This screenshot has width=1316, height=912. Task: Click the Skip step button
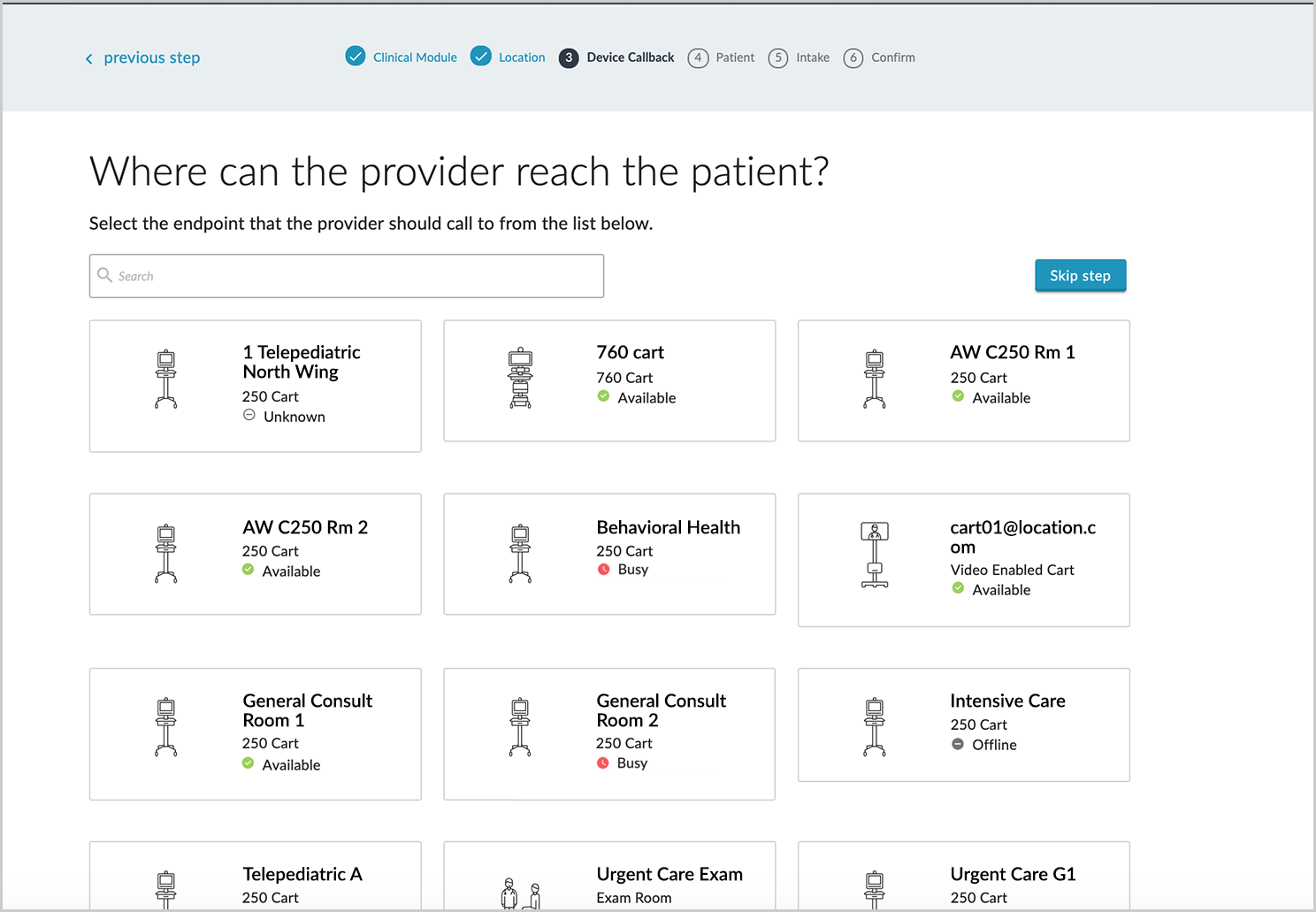coord(1080,275)
